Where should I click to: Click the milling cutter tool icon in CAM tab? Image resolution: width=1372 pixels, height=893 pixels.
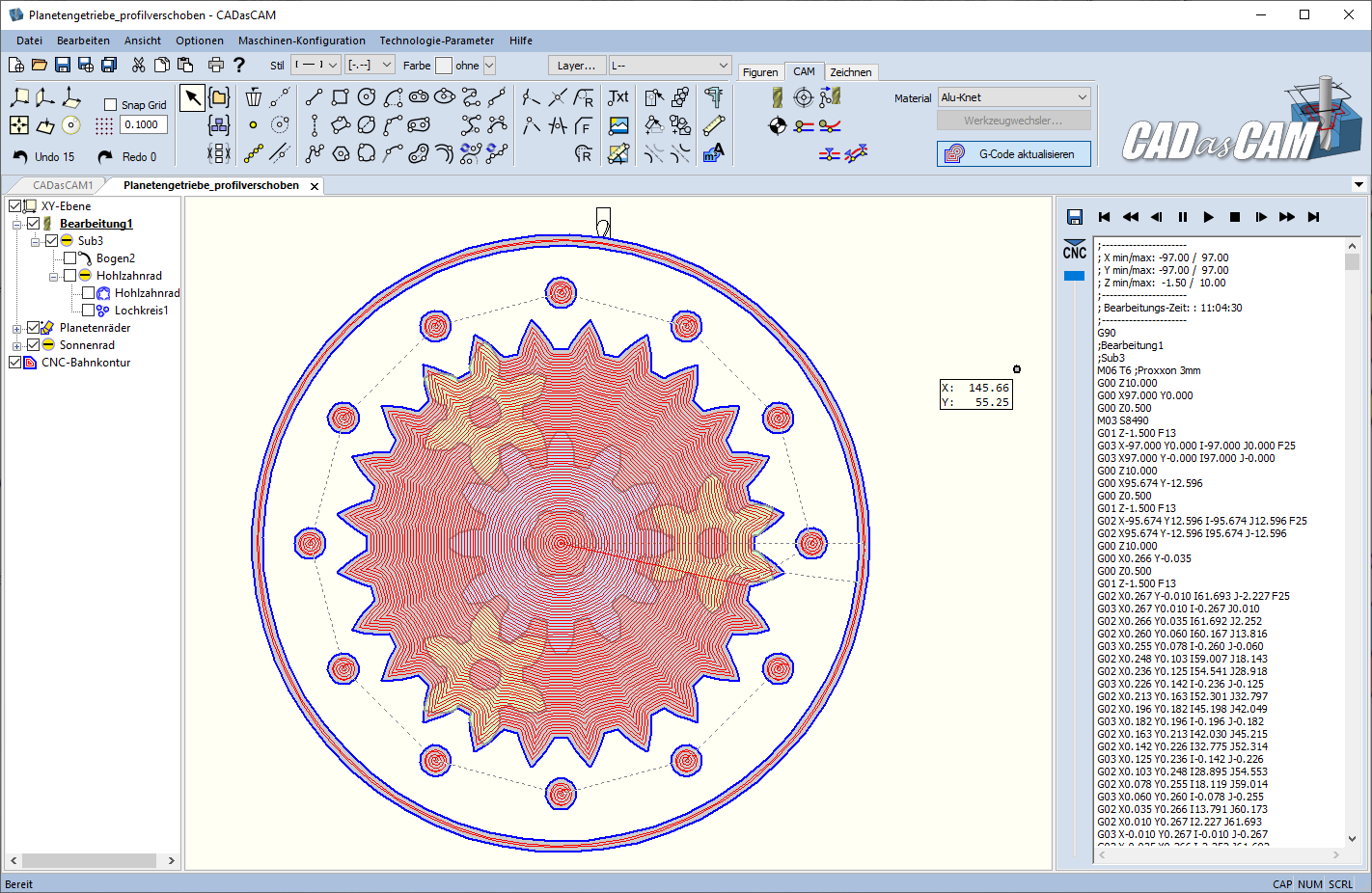[x=778, y=97]
